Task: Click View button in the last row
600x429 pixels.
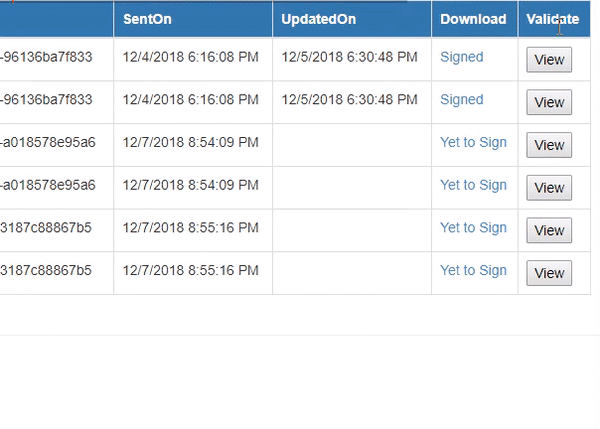Action: [549, 273]
